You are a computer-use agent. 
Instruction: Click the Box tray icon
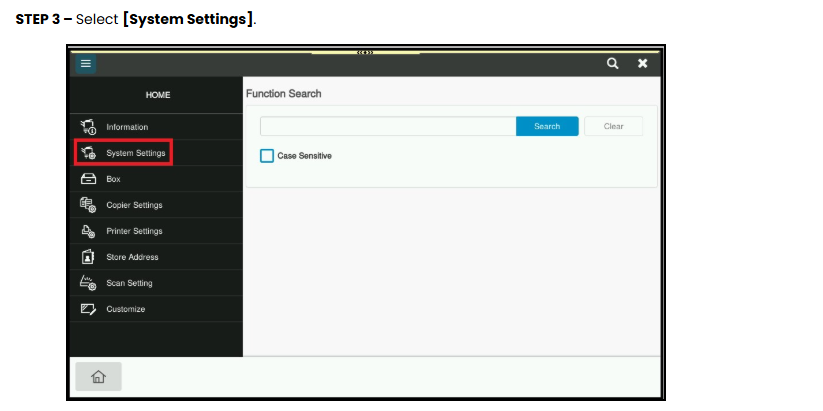88,179
